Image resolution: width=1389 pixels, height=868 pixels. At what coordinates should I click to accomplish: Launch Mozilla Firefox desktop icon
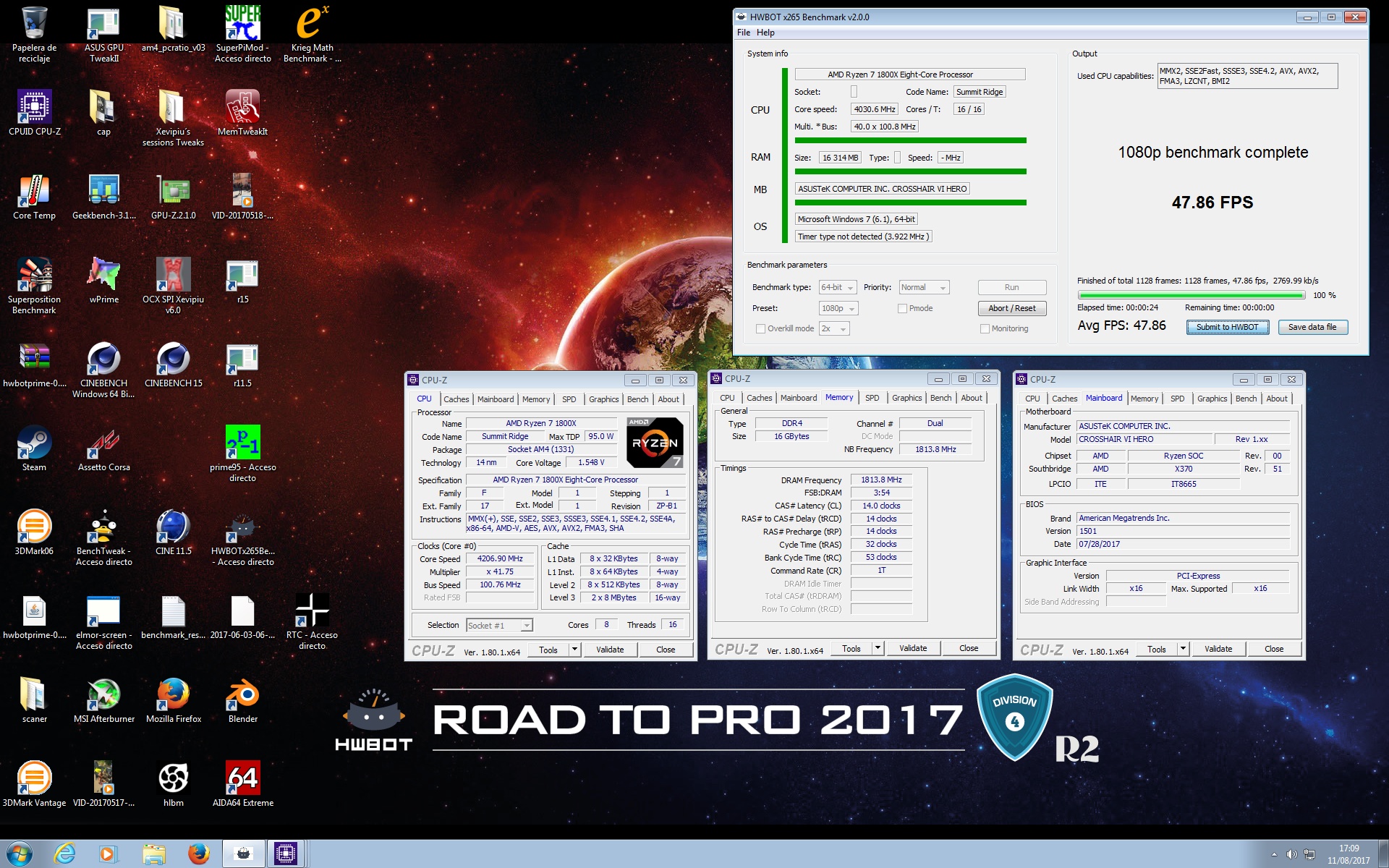pyautogui.click(x=173, y=699)
